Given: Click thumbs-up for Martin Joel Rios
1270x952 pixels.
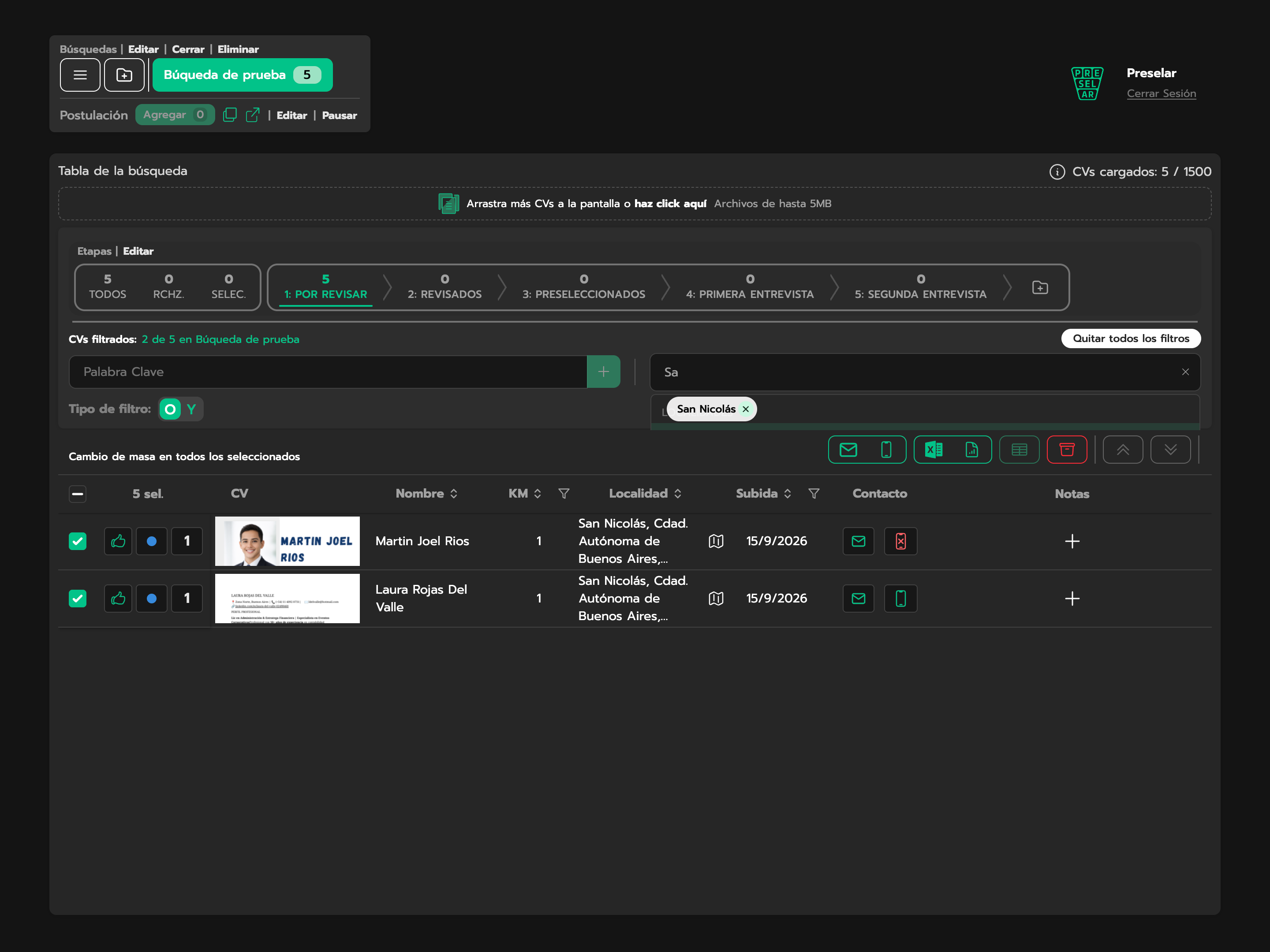Looking at the screenshot, I should [x=118, y=541].
